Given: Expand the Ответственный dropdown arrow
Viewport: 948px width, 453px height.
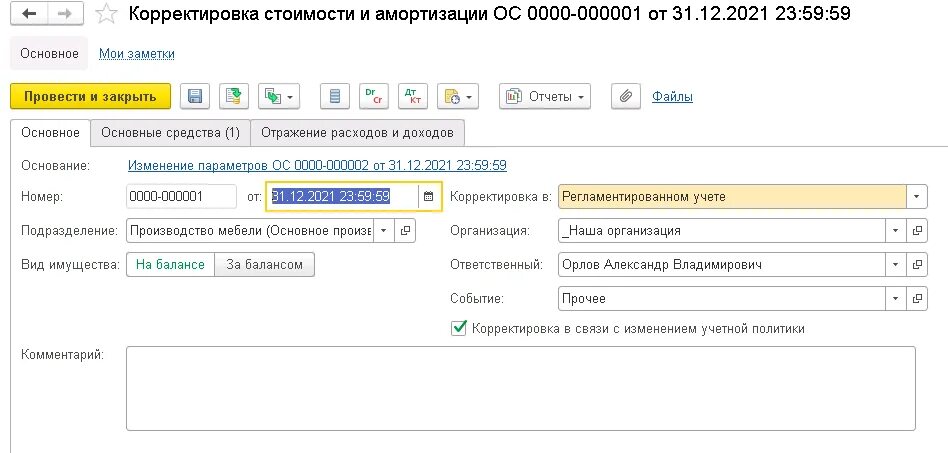Looking at the screenshot, I should pyautogui.click(x=895, y=264).
